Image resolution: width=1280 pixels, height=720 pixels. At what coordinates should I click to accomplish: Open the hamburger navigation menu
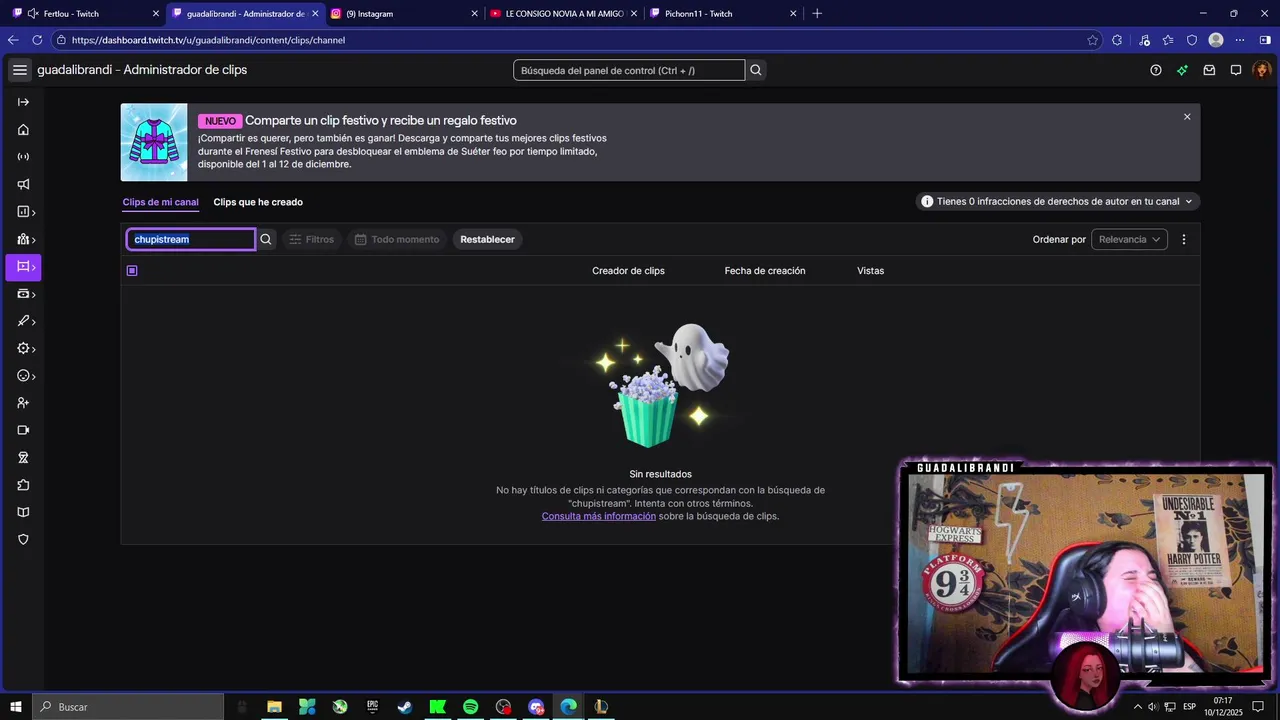click(x=20, y=70)
